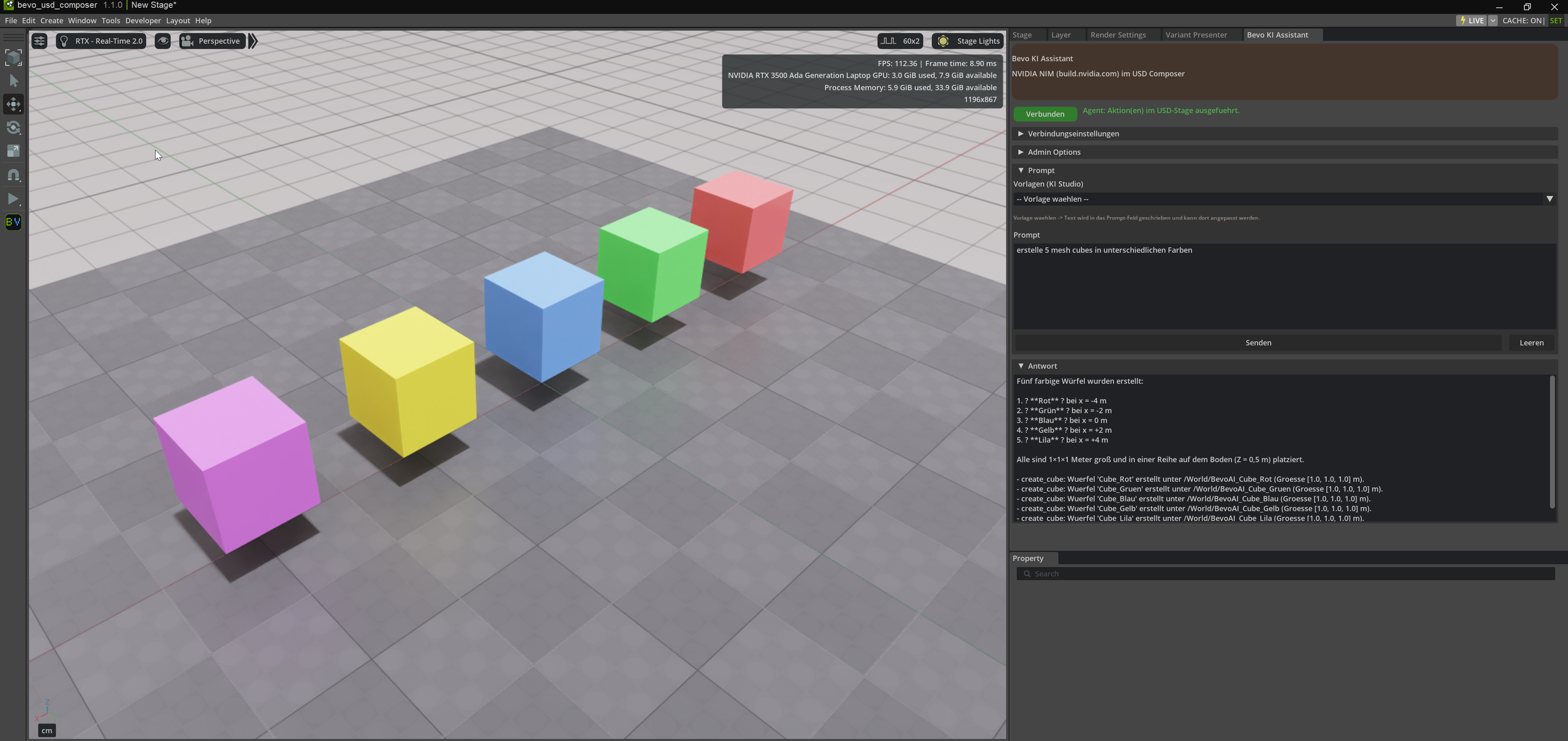Click the magnifier icon in Property search
This screenshot has width=1568, height=741.
tap(1027, 574)
